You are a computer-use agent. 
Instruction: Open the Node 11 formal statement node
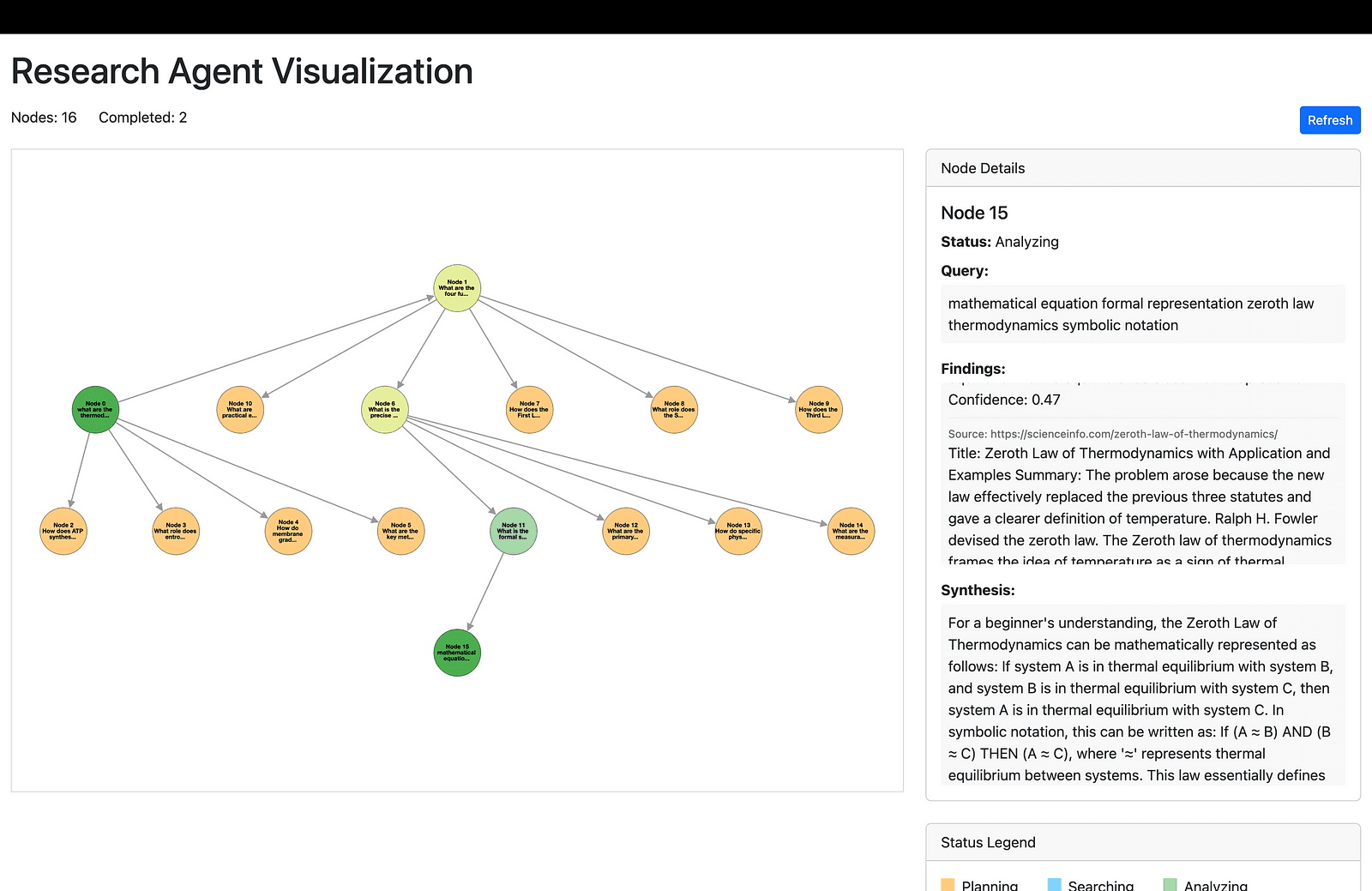pos(514,532)
